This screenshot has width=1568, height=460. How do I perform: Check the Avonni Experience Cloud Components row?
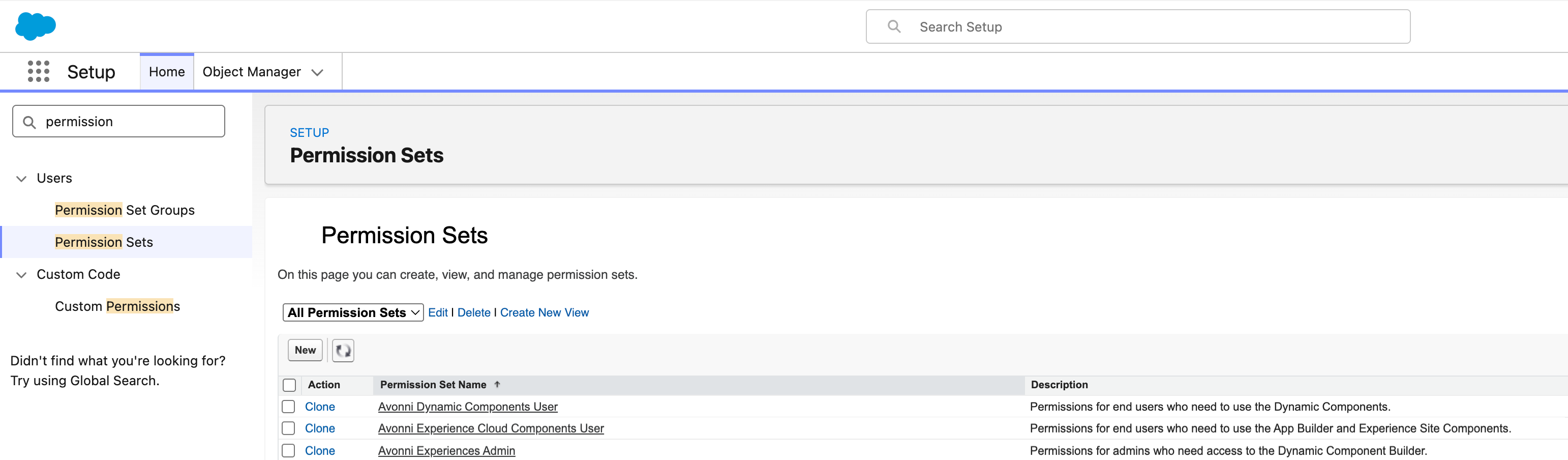point(288,428)
